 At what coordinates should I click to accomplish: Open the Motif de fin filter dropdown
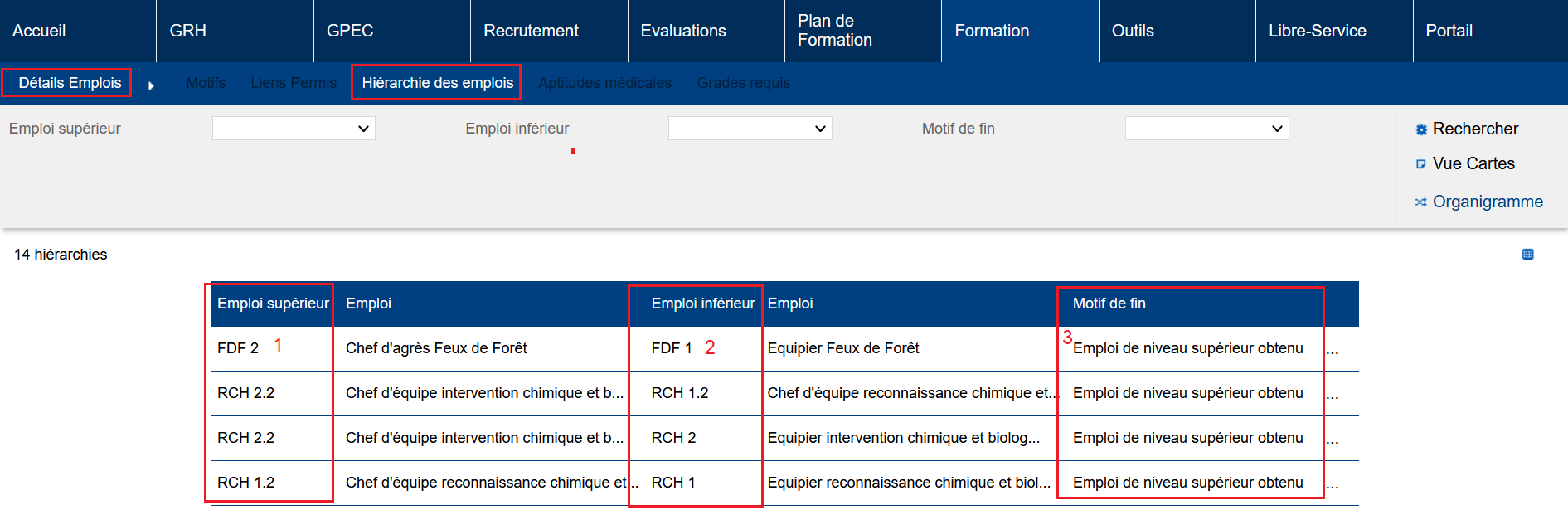[x=1206, y=129]
